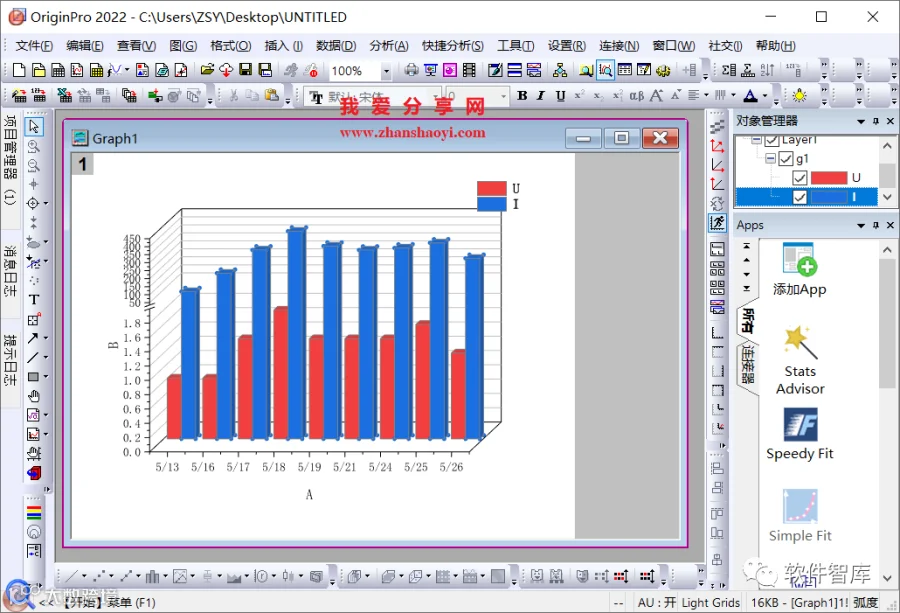This screenshot has width=900, height=613.
Task: Launch the Speedy Fit app
Action: click(x=800, y=434)
